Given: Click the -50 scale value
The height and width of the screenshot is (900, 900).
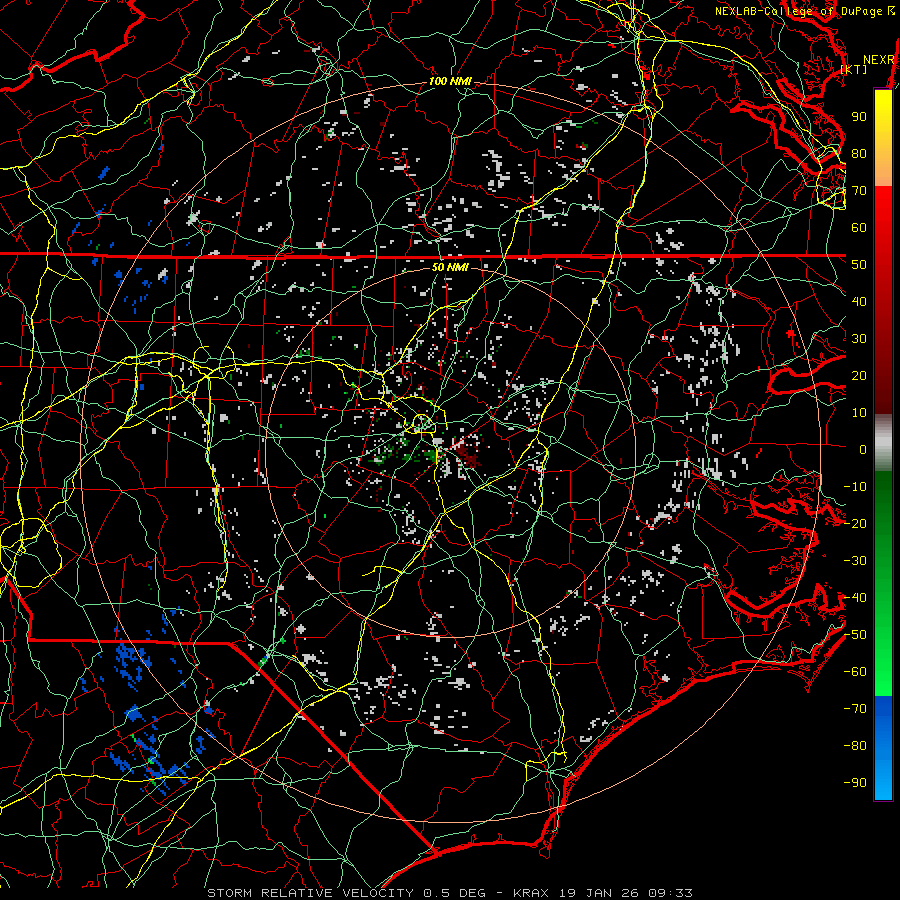Looking at the screenshot, I should pyautogui.click(x=855, y=635).
